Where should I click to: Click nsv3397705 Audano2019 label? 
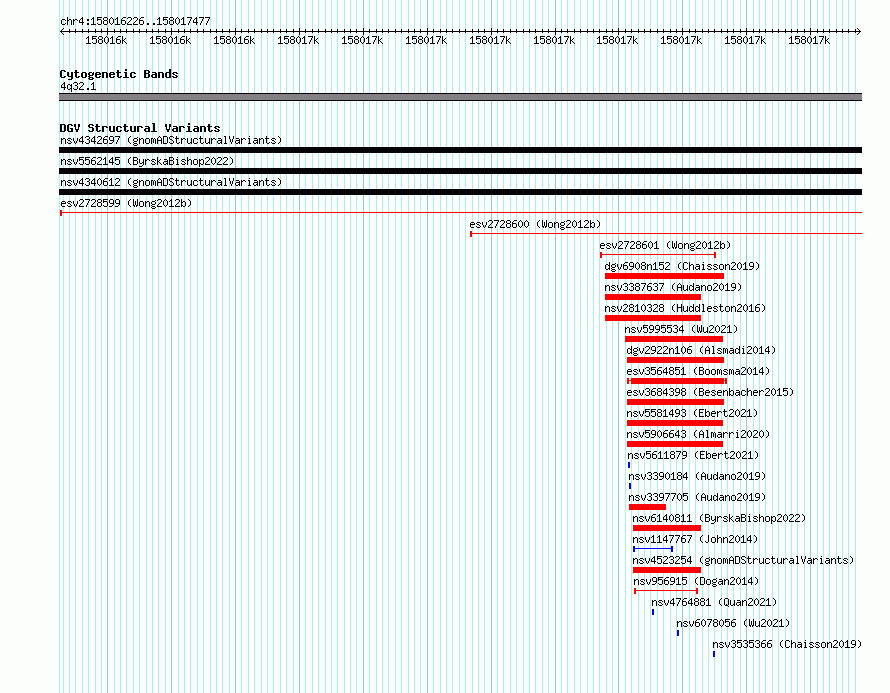[x=697, y=497]
